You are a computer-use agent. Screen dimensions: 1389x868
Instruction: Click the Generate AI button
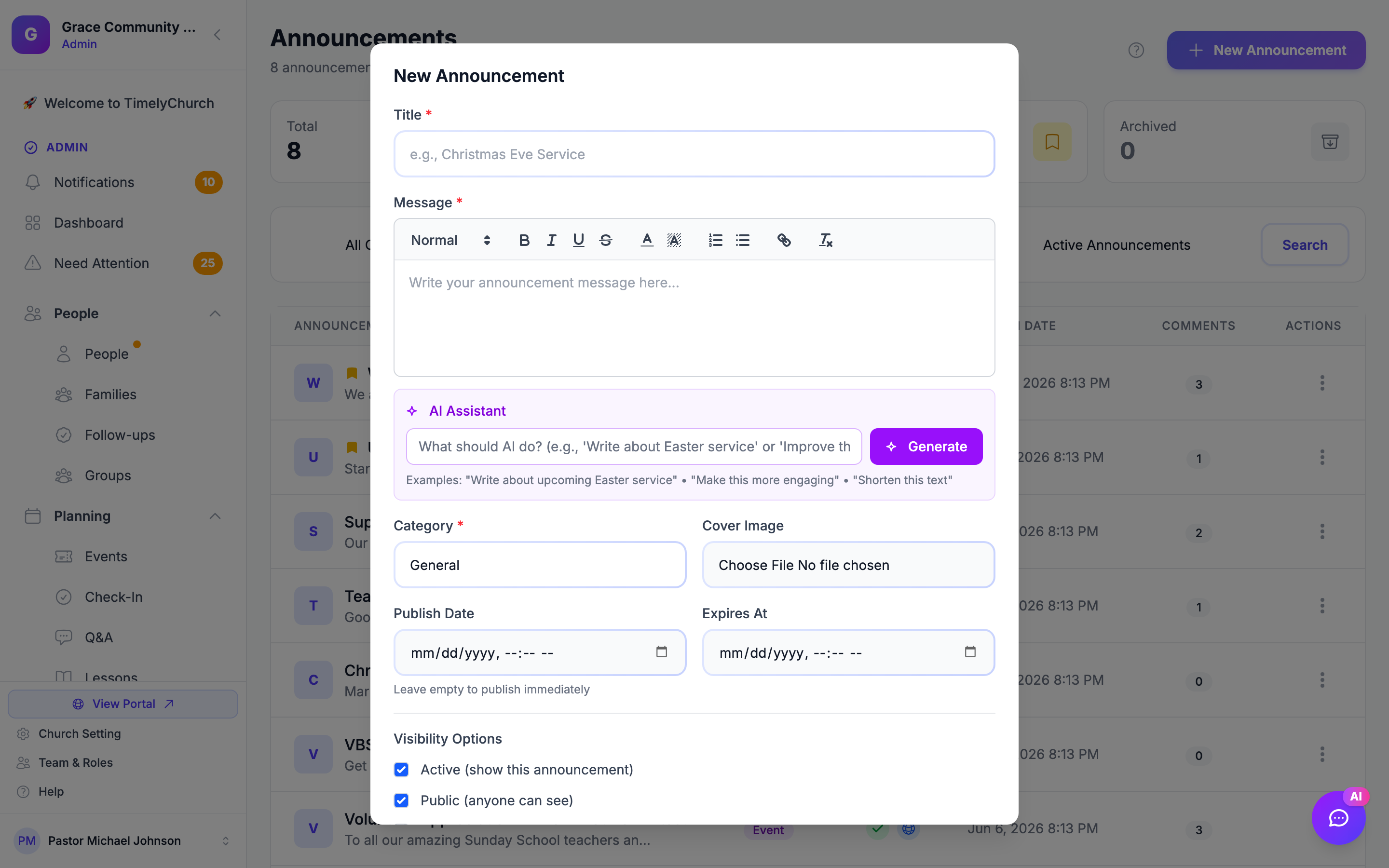926,446
